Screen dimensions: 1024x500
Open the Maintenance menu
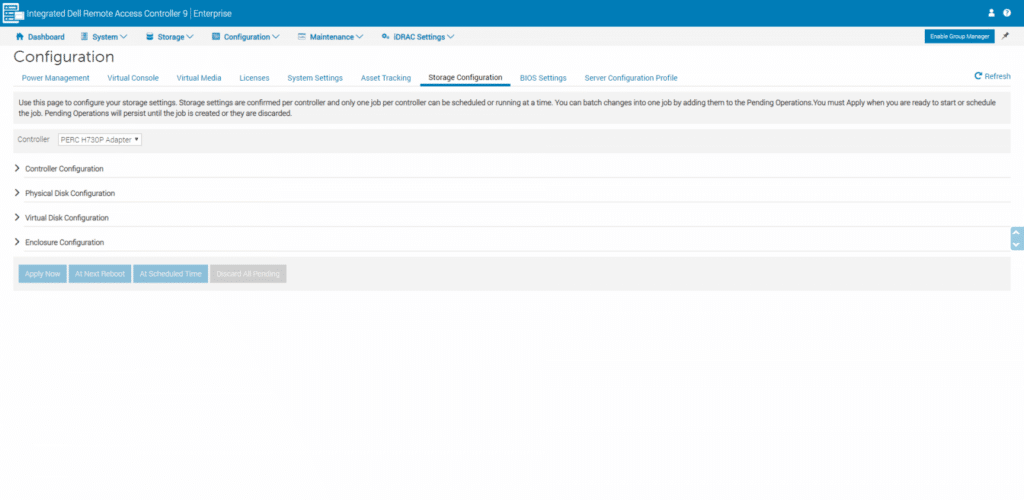tap(330, 37)
